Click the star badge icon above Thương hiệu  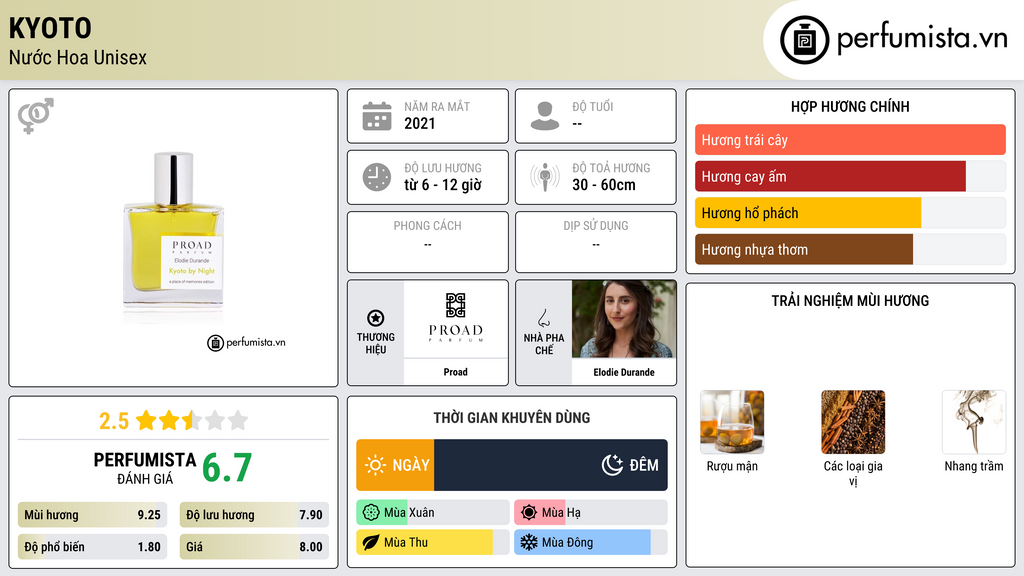pos(376,318)
